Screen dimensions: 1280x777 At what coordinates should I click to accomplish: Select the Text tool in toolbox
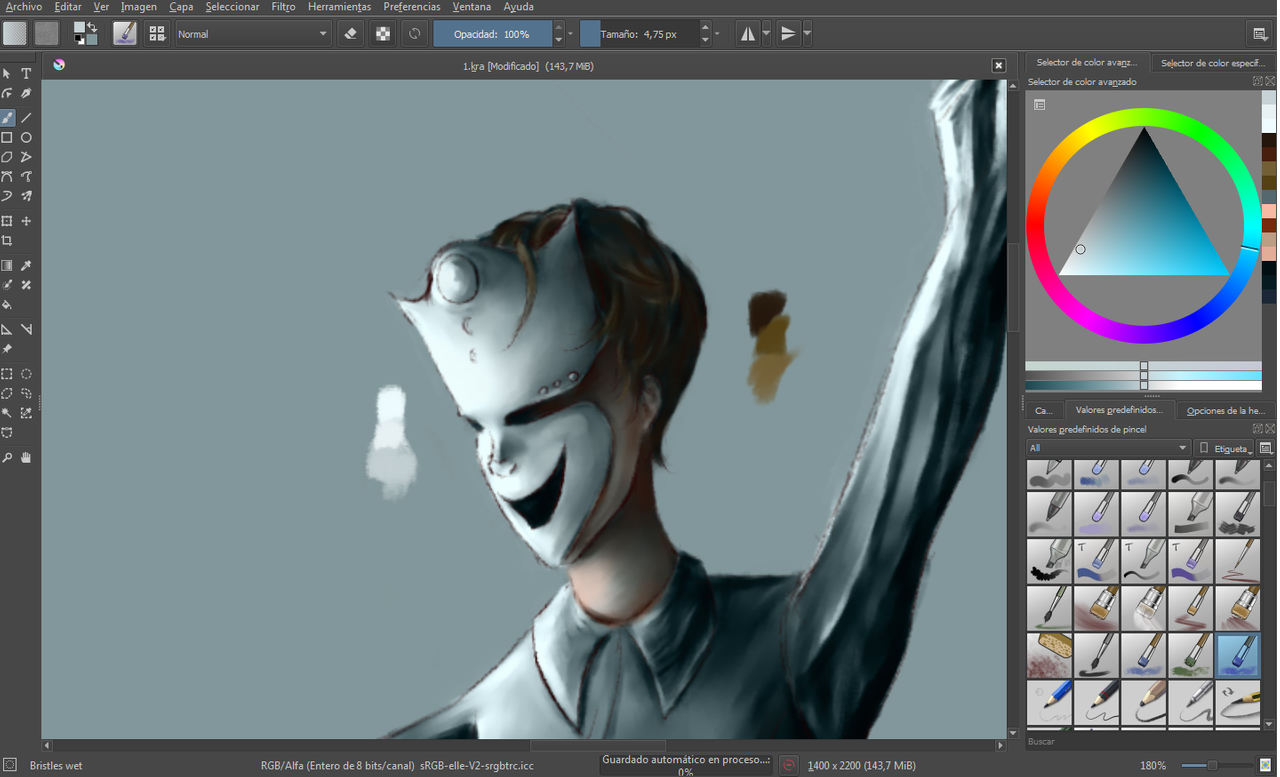[26, 73]
